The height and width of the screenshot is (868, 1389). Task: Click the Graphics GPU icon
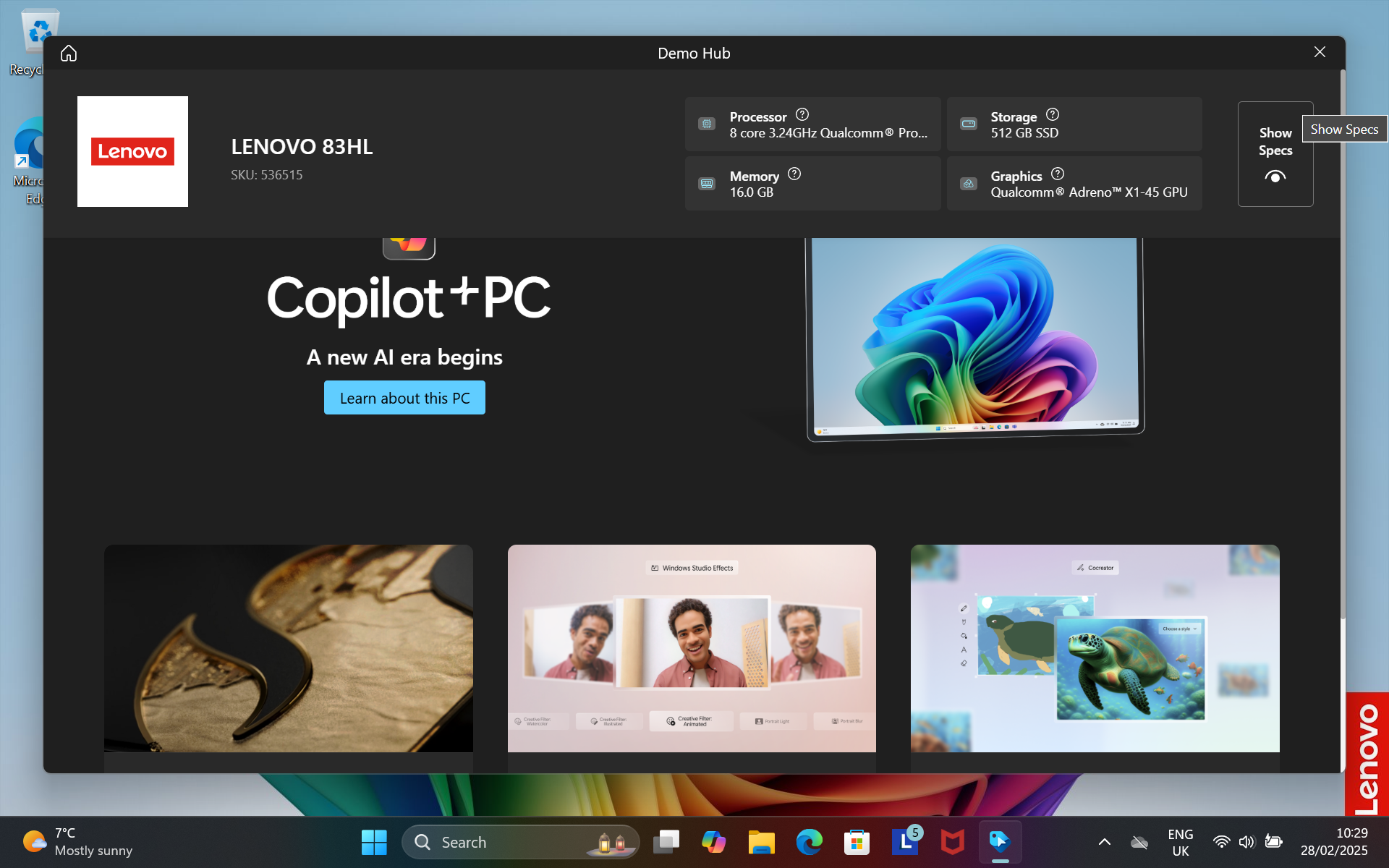click(x=968, y=184)
